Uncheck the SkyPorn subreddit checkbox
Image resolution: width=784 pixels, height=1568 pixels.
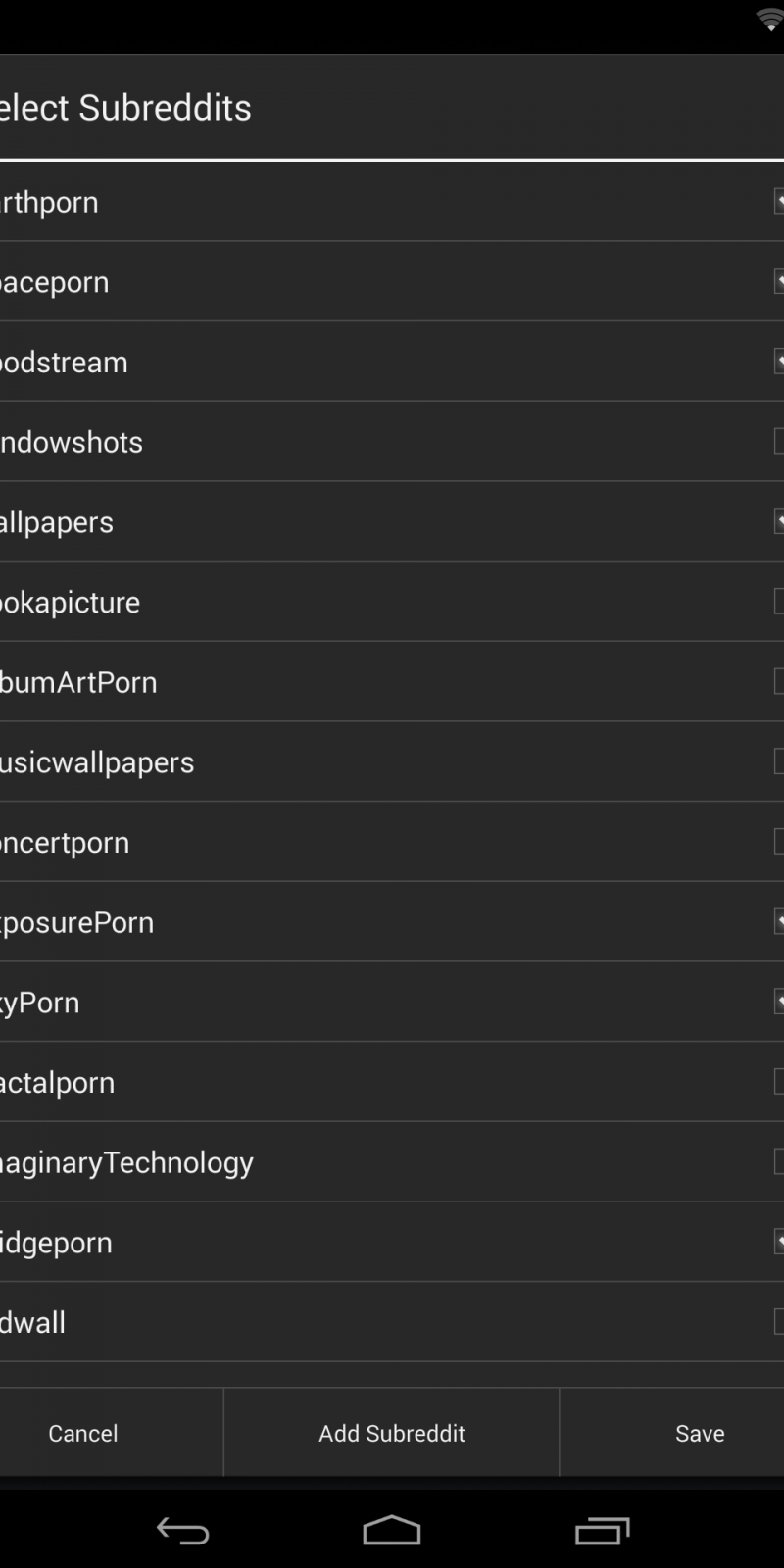coord(778,1002)
